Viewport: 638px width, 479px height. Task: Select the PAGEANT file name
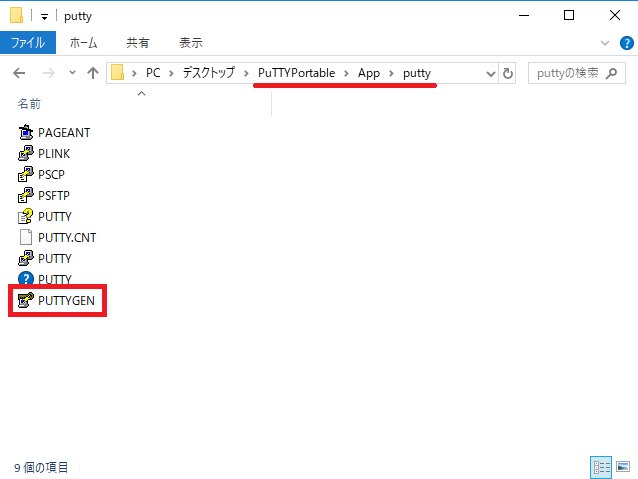[x=64, y=133]
